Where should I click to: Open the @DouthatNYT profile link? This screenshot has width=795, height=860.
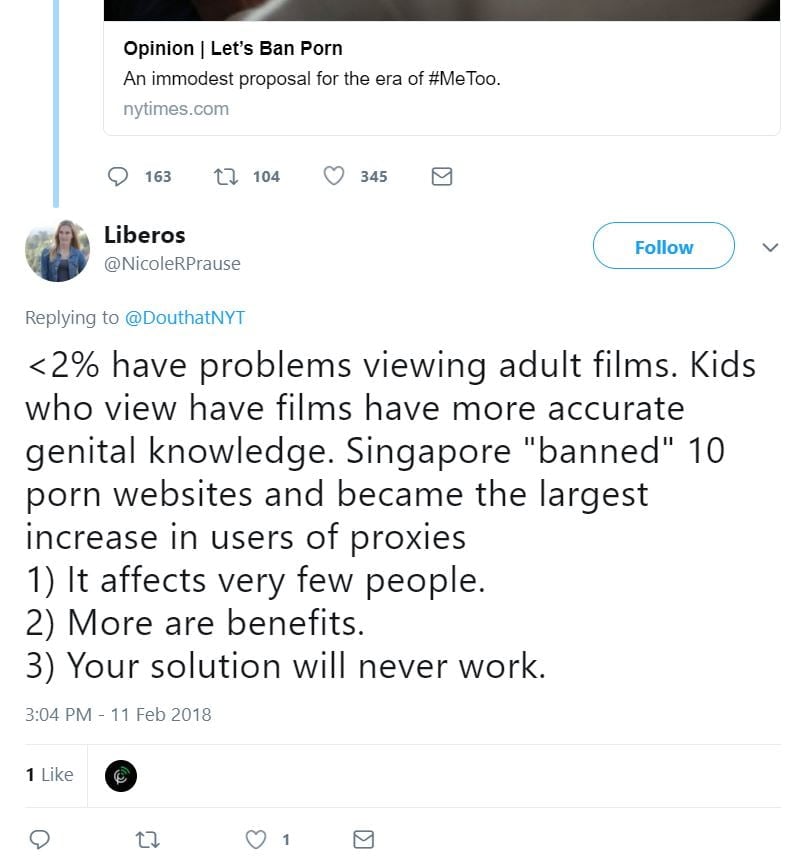pyautogui.click(x=185, y=318)
